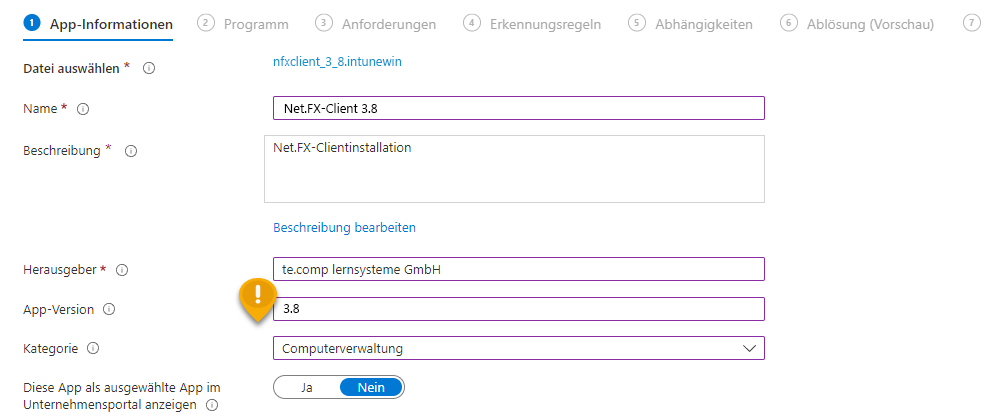Focus the Herausgeber input field

coord(518,269)
